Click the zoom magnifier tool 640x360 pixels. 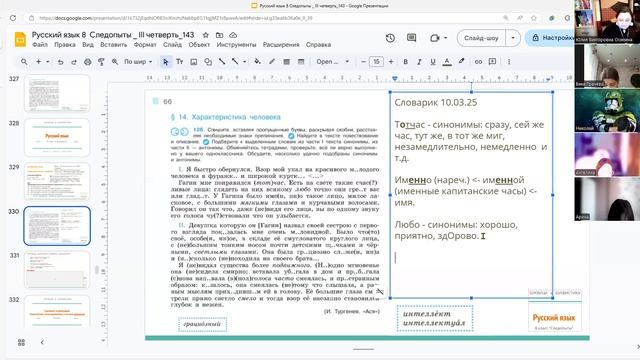(115, 62)
